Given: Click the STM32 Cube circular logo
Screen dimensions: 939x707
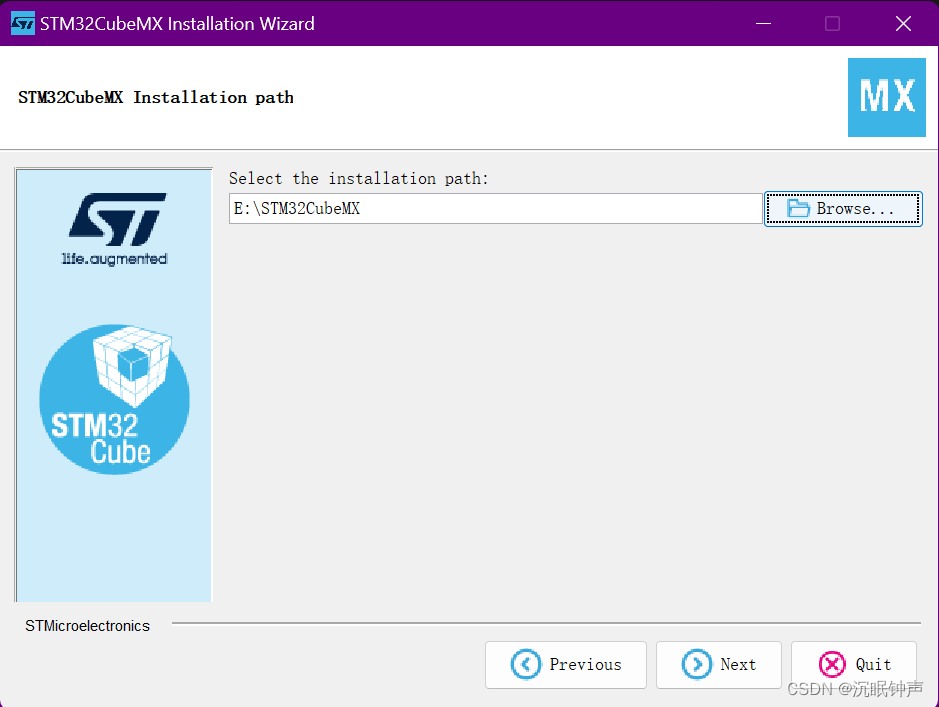Looking at the screenshot, I should 114,399.
